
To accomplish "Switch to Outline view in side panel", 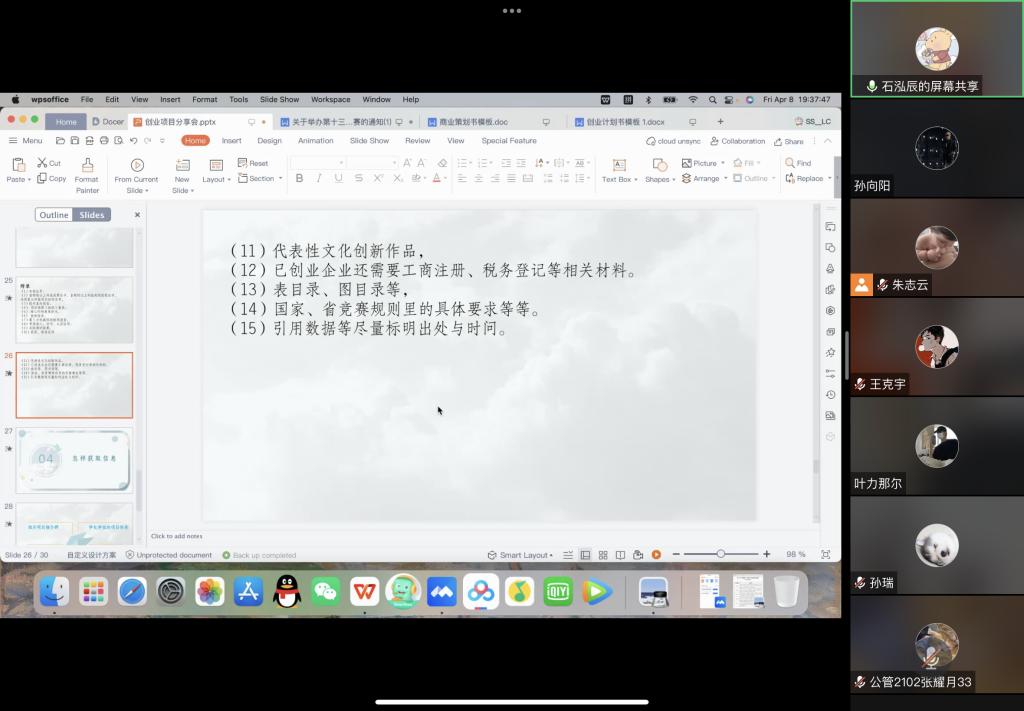I will pyautogui.click(x=54, y=215).
